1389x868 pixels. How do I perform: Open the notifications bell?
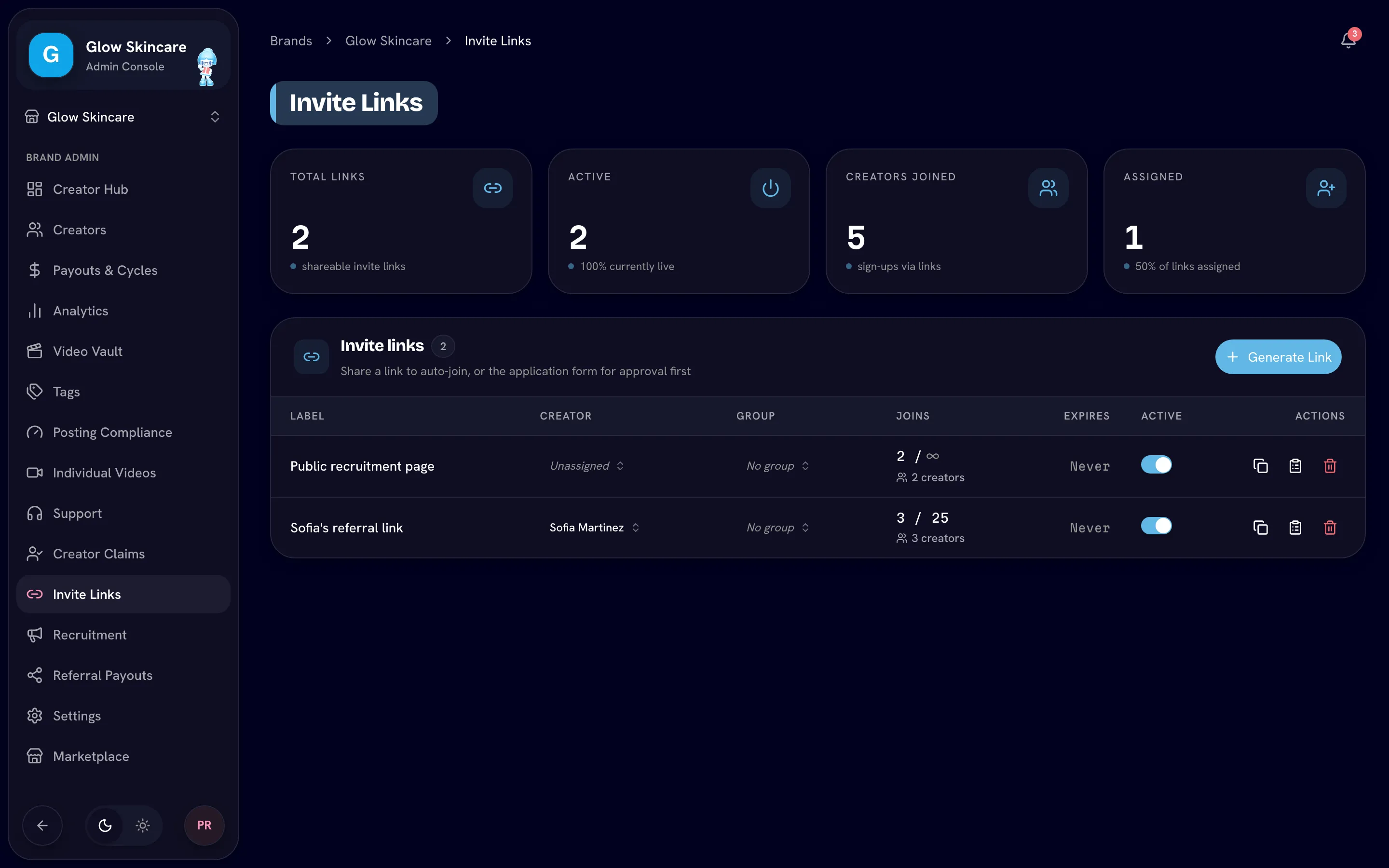pyautogui.click(x=1348, y=40)
